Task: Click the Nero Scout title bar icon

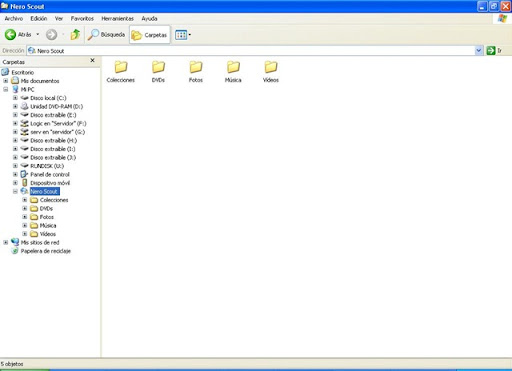Action: (x=5, y=6)
